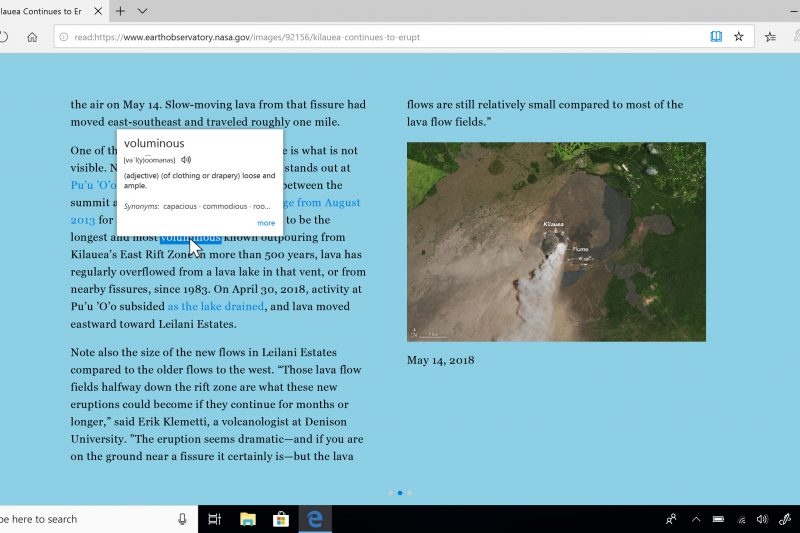This screenshot has height=533, width=800.
Task: Open the Favorites hub icon
Action: pos(770,36)
